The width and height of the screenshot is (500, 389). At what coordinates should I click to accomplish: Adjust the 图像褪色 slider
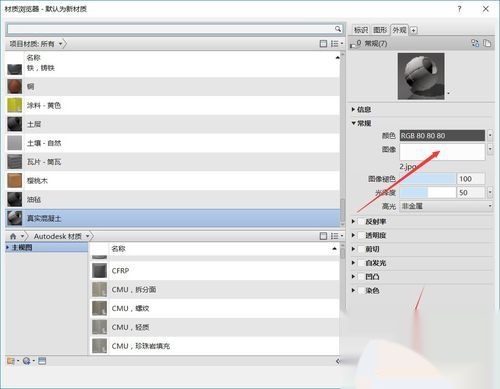[x=428, y=179]
